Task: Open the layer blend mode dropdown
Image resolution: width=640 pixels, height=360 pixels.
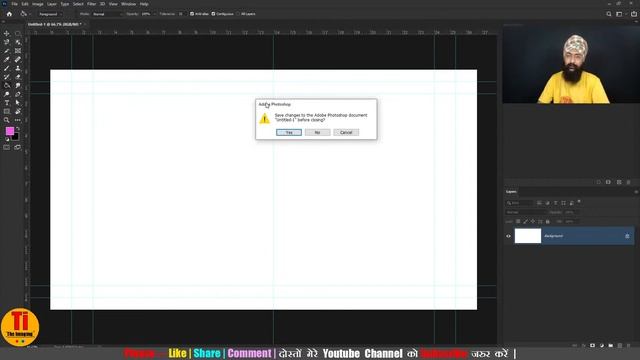Action: 526,212
